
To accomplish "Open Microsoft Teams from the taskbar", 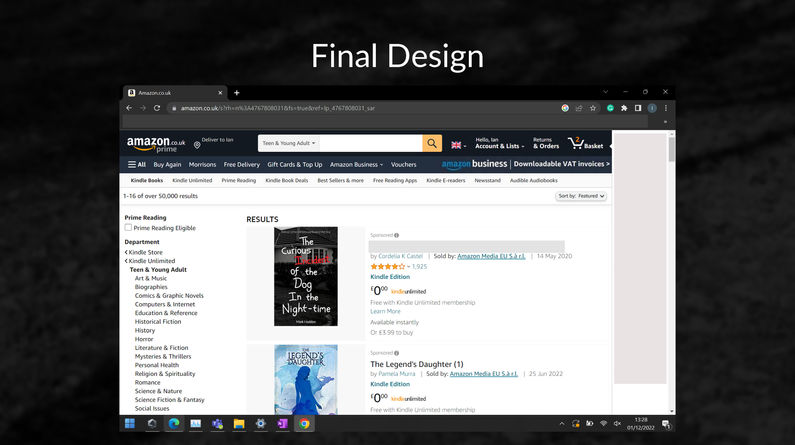I will pyautogui.click(x=218, y=424).
